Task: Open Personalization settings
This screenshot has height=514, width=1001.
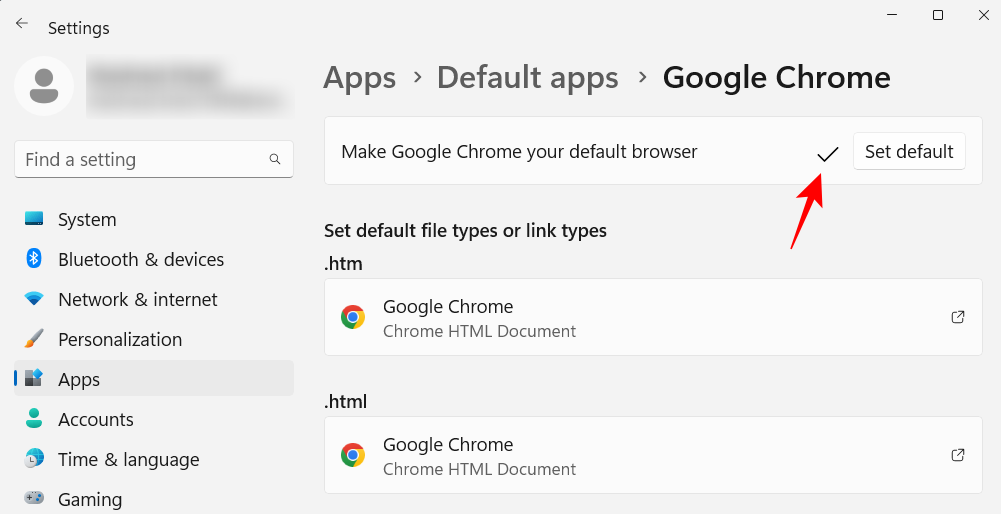Action: point(120,340)
